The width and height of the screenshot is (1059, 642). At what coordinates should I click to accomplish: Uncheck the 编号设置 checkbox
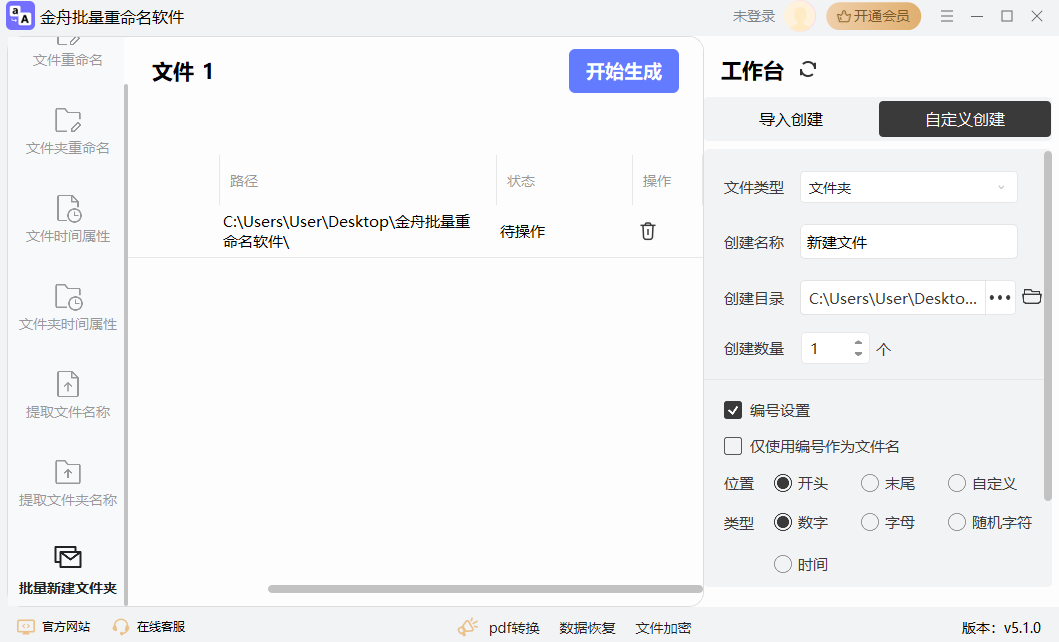(x=733, y=410)
